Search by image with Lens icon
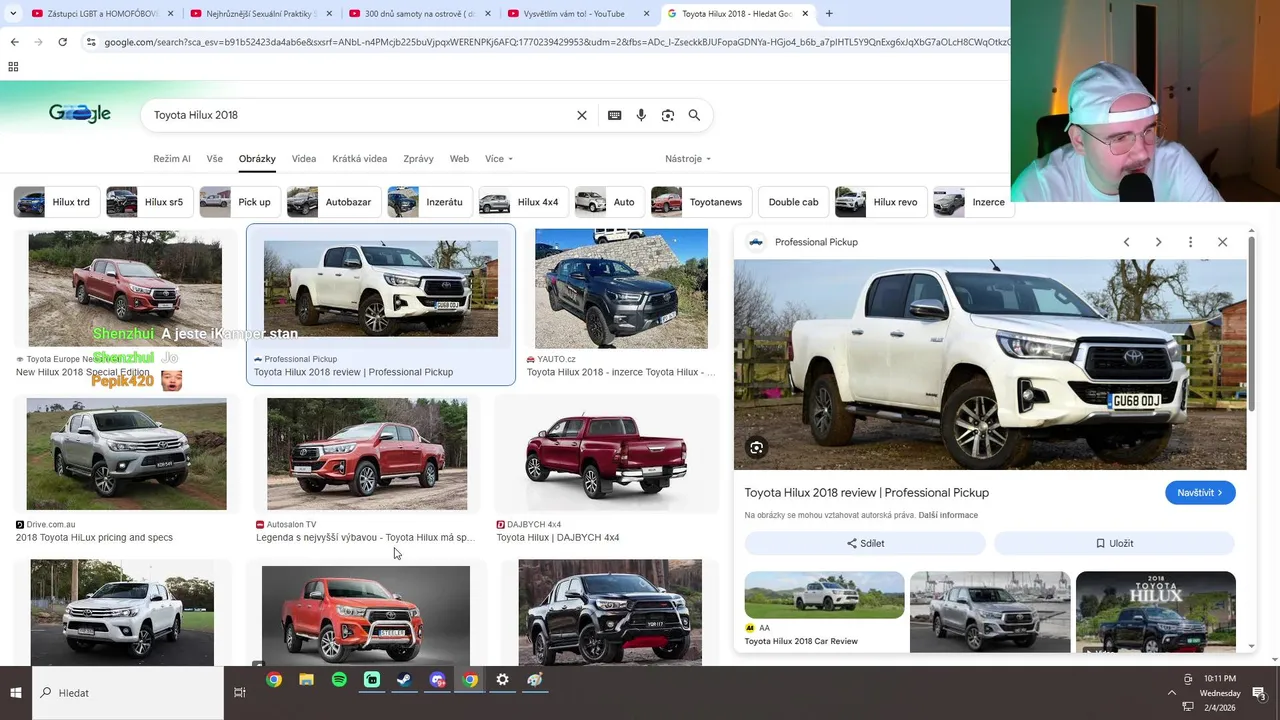The width and height of the screenshot is (1280, 720). (668, 115)
